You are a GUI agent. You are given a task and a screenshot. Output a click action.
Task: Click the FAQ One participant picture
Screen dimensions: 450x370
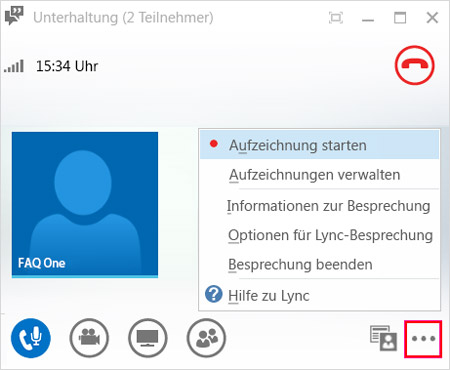point(85,205)
